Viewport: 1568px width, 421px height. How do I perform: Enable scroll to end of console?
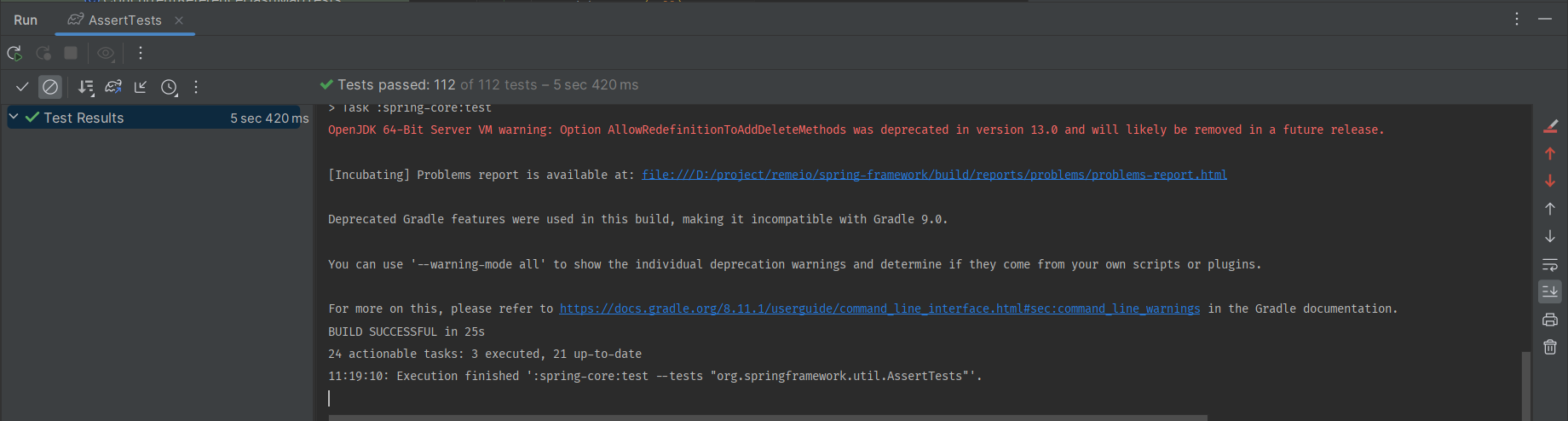1550,291
